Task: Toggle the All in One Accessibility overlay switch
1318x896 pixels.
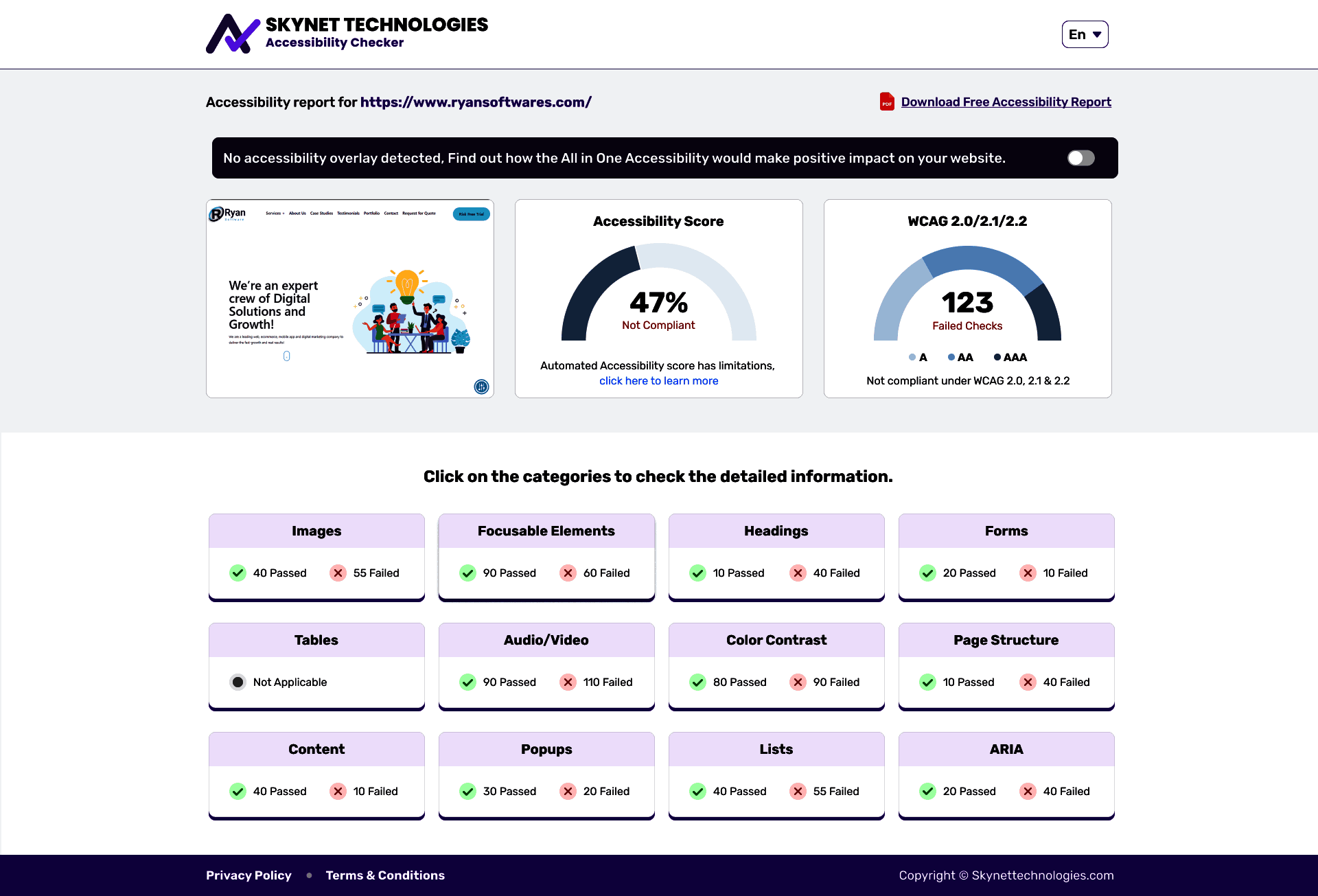Action: (1080, 158)
